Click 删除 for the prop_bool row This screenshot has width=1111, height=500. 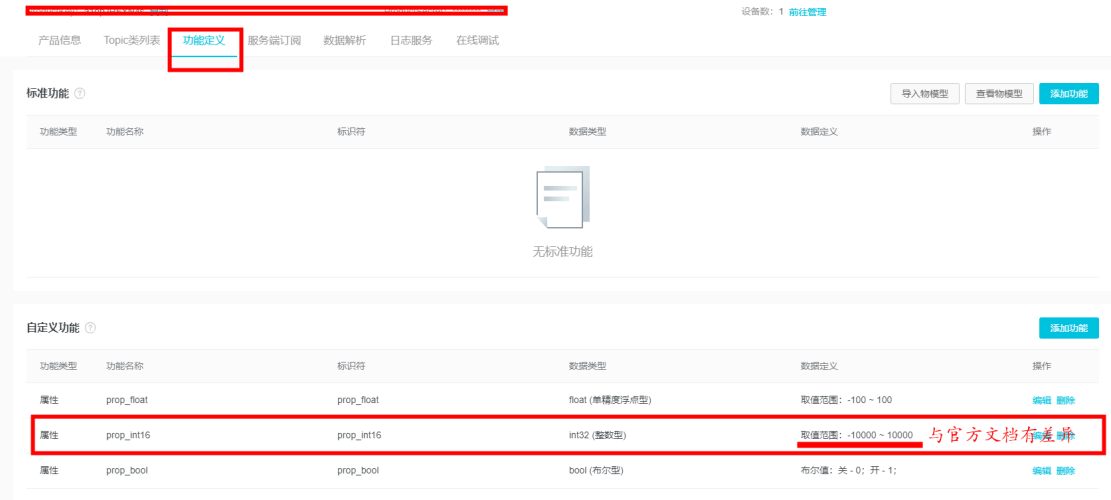1065,470
